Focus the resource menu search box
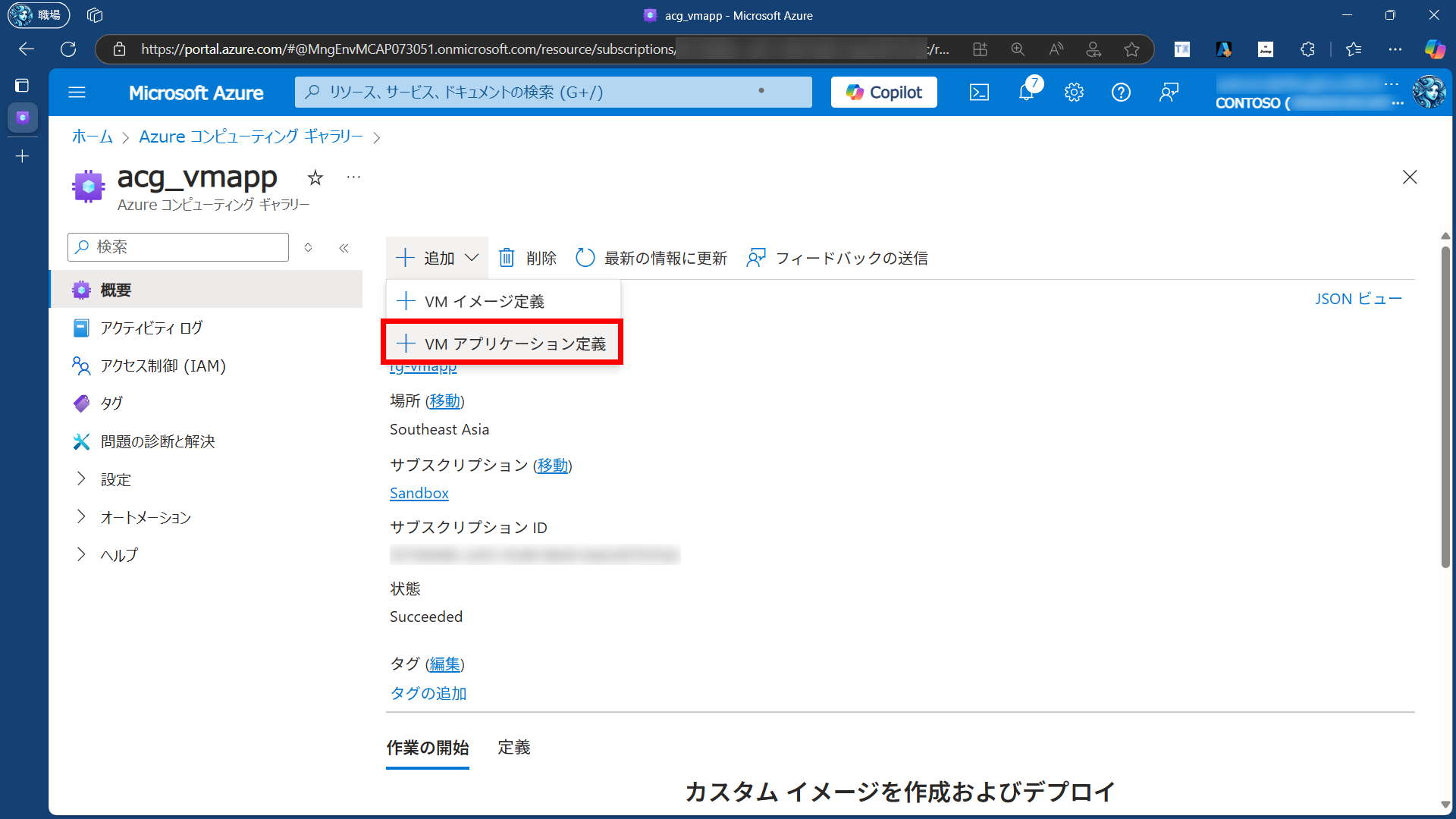The image size is (1456, 819). [178, 247]
